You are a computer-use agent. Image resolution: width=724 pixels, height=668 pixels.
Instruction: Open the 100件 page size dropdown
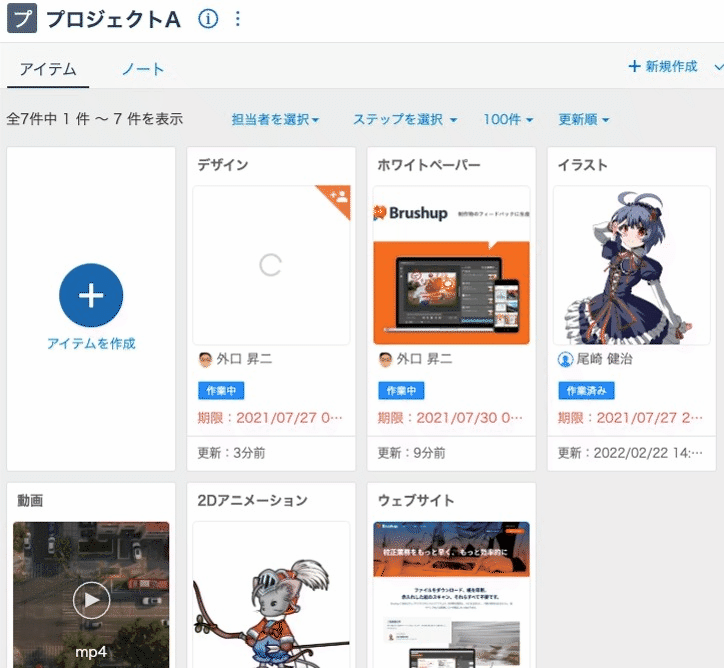[508, 120]
